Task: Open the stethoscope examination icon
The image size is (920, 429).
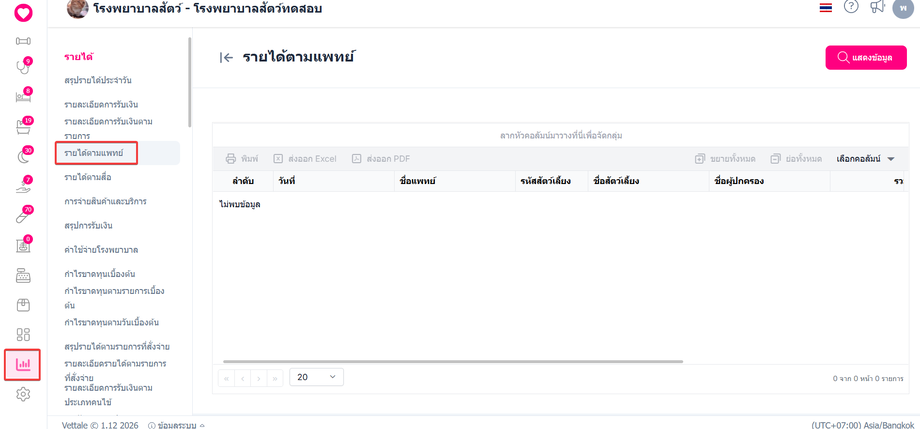Action: coord(23,66)
